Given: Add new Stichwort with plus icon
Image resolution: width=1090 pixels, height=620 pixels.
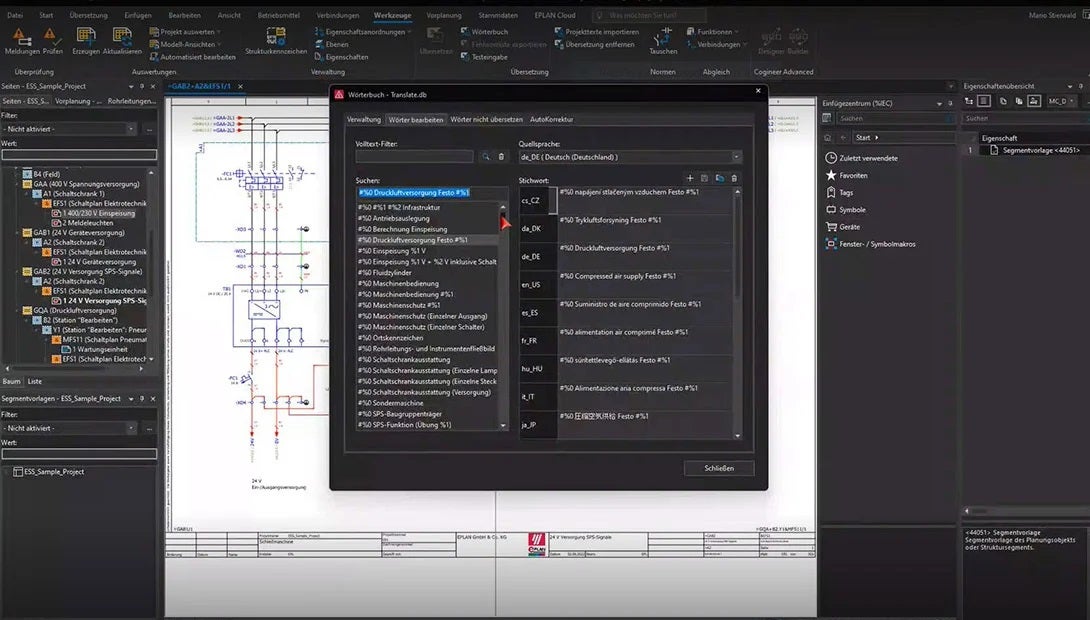Looking at the screenshot, I should [689, 178].
